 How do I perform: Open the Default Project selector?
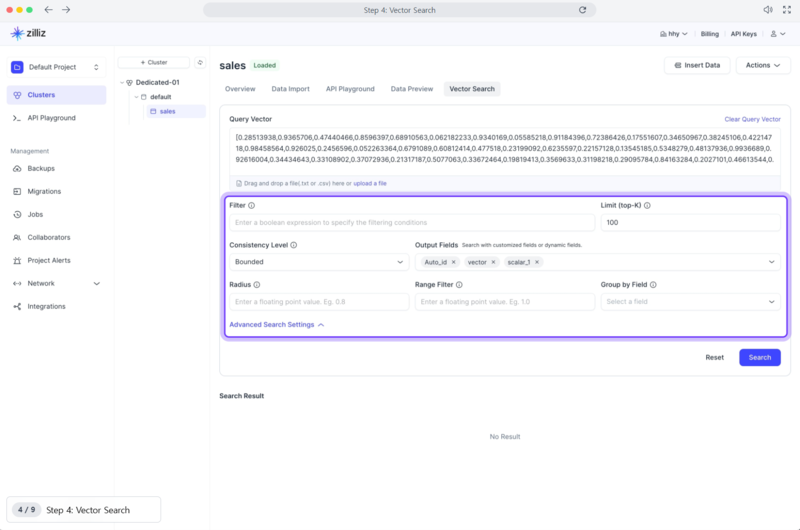[x=56, y=67]
